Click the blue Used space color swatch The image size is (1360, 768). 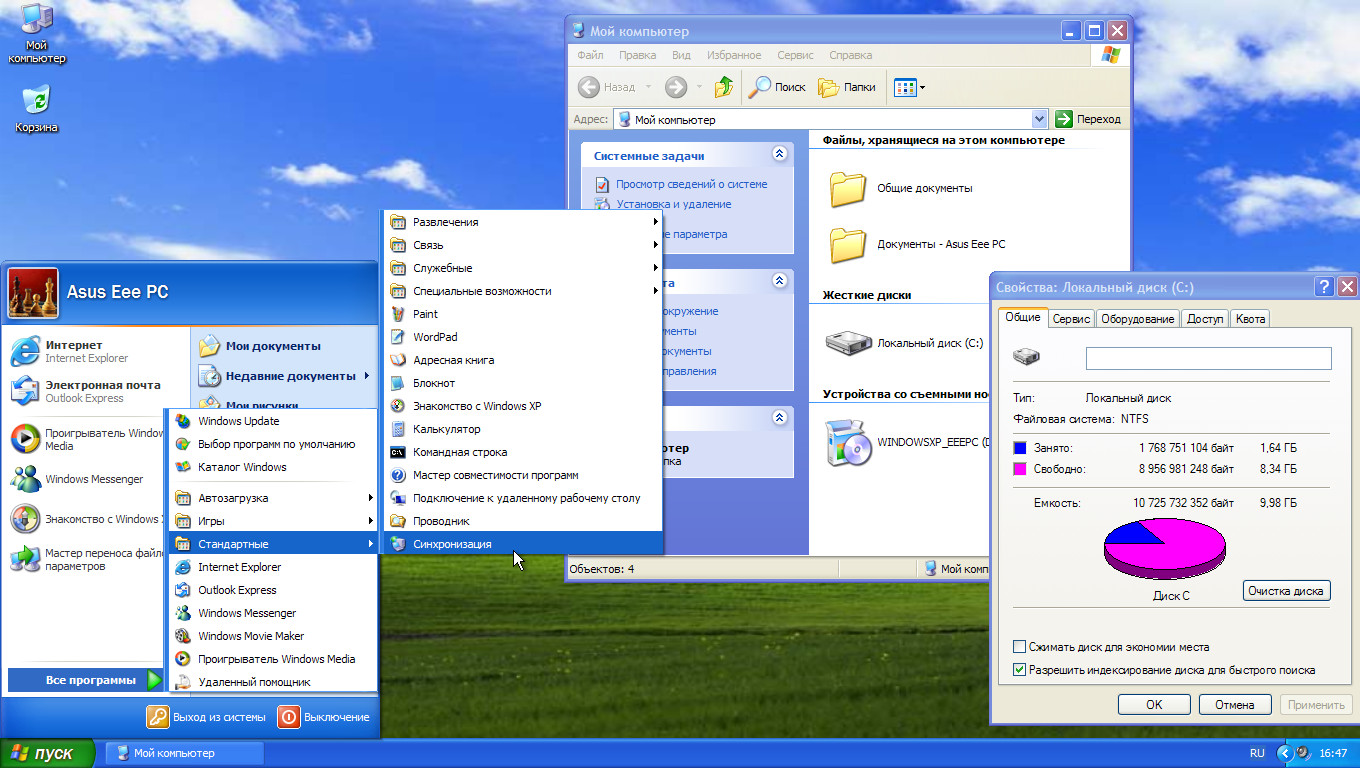(1020, 449)
